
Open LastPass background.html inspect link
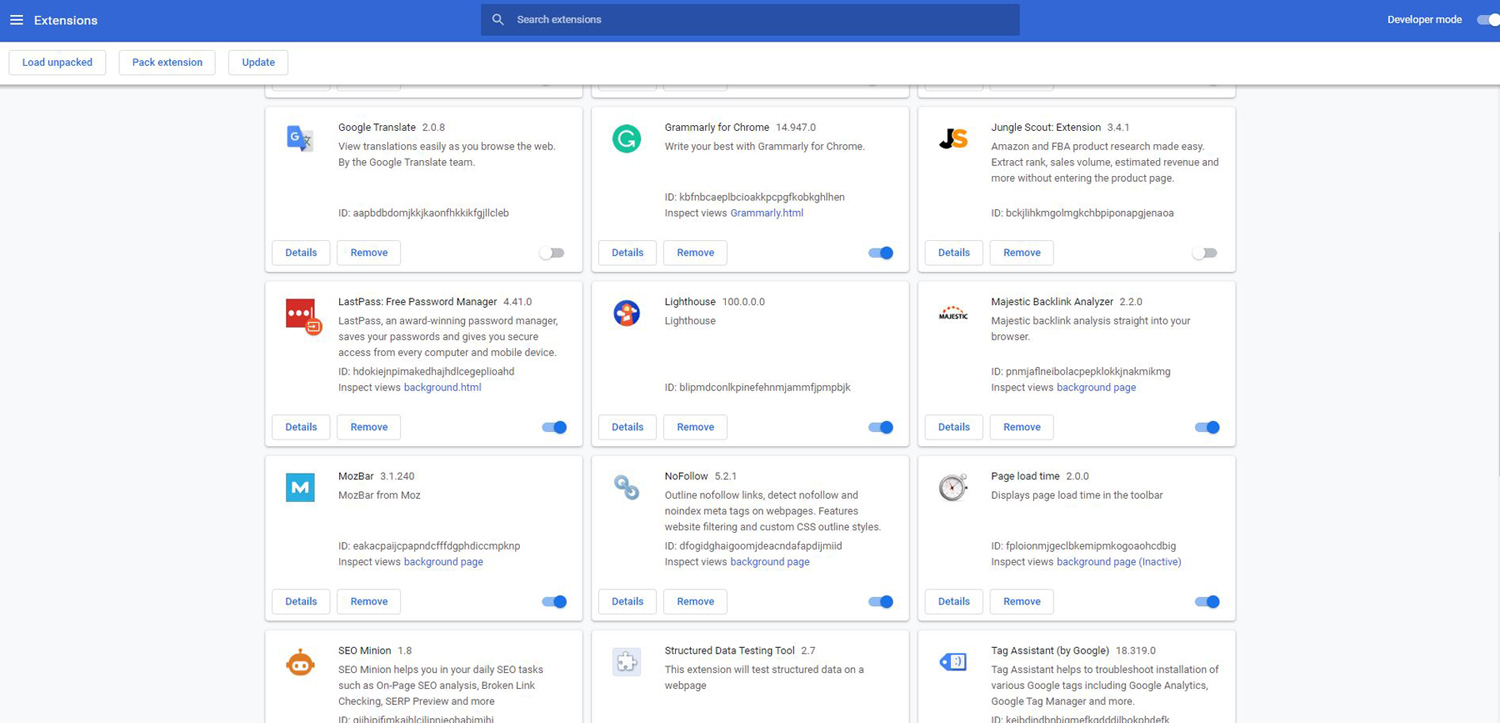(x=442, y=387)
